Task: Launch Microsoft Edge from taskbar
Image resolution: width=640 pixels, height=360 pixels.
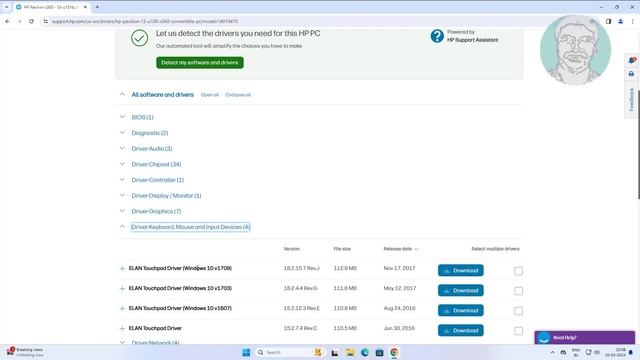Action: 364,352
